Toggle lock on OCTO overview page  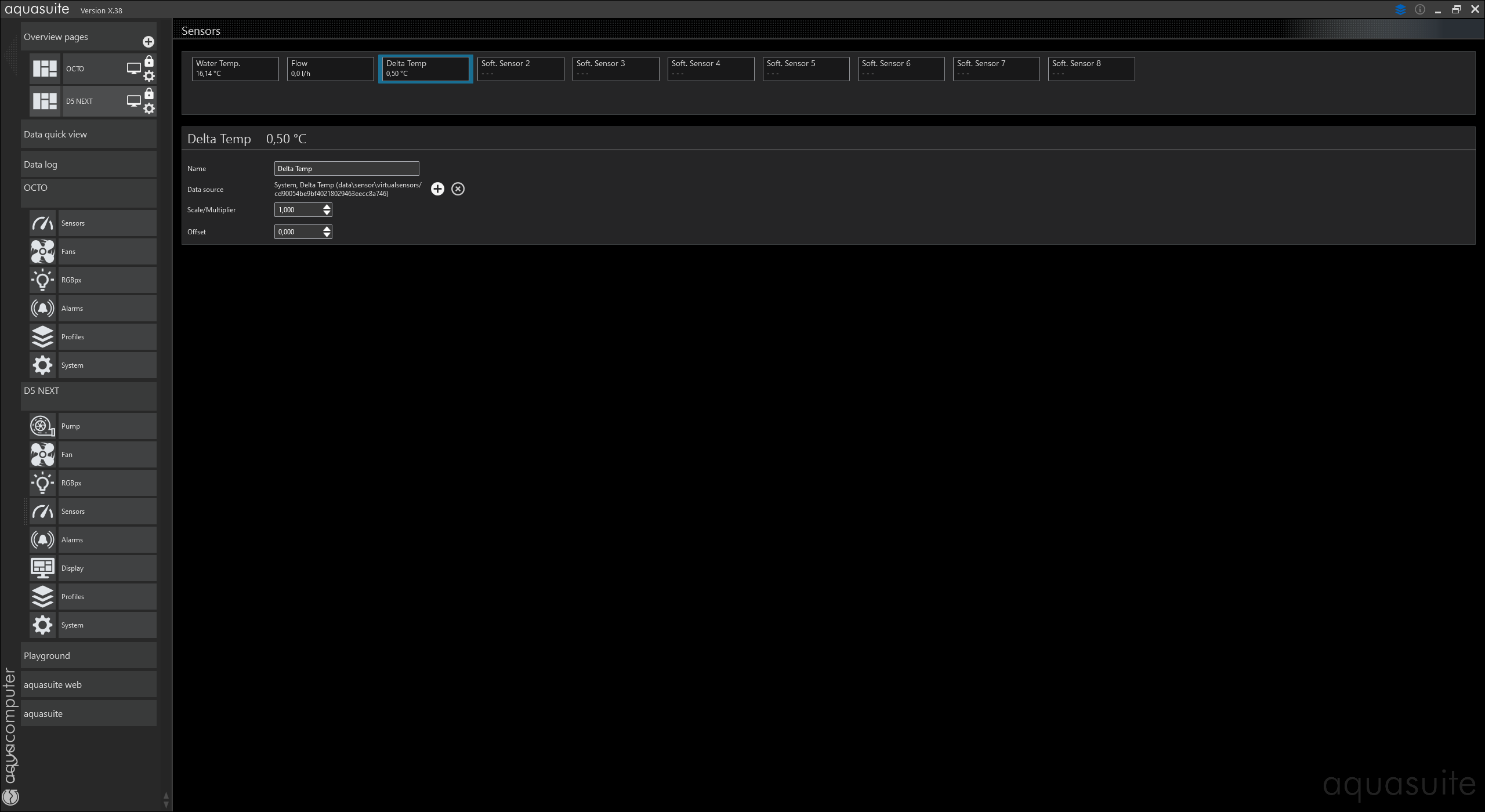tap(149, 61)
